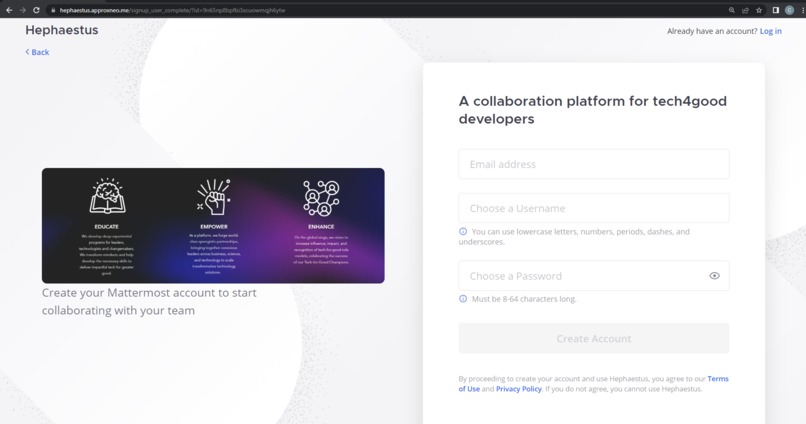Click the browser forward arrow
The height and width of the screenshot is (424, 806).
pos(23,10)
